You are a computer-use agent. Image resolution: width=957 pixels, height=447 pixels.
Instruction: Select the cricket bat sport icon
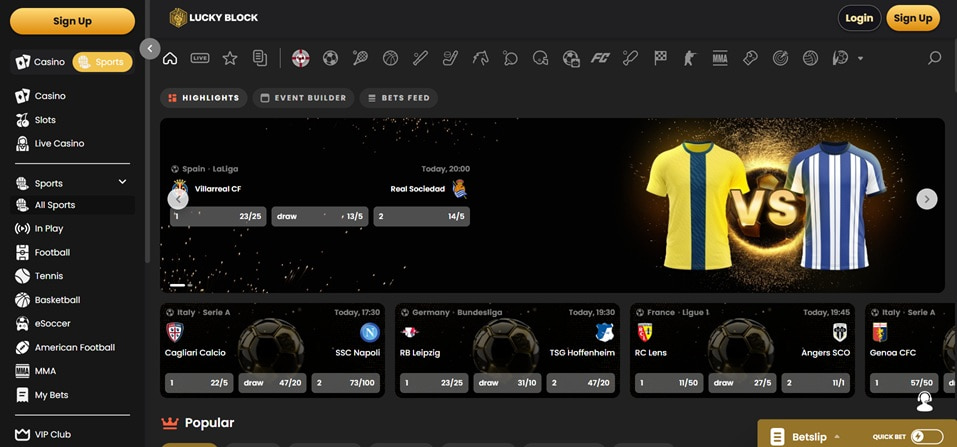[x=420, y=58]
